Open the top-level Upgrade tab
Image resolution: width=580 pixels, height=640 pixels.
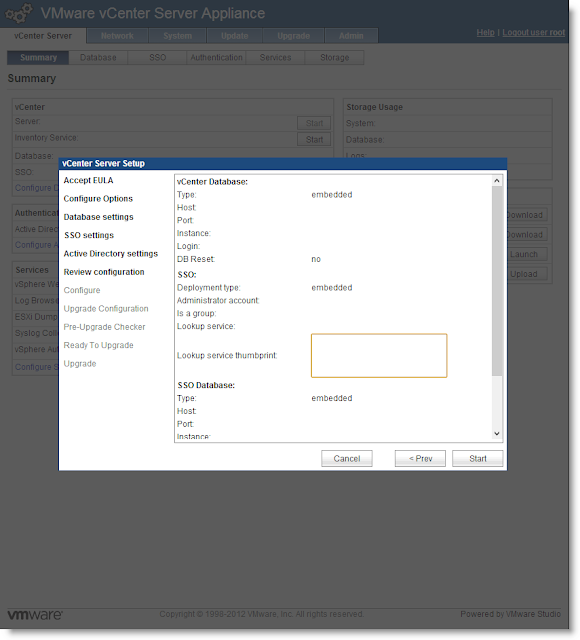click(x=293, y=36)
